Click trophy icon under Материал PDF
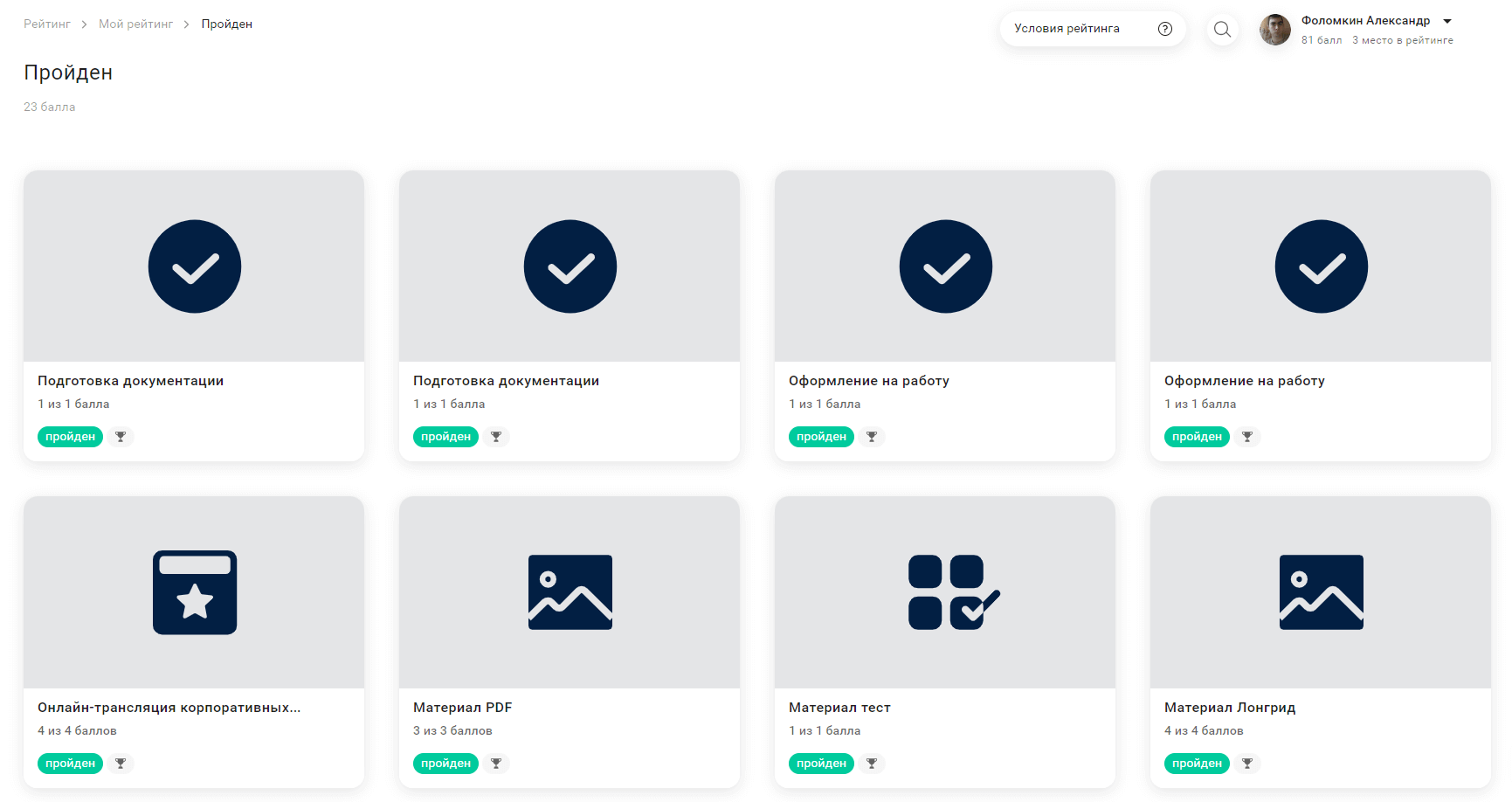 [x=496, y=764]
